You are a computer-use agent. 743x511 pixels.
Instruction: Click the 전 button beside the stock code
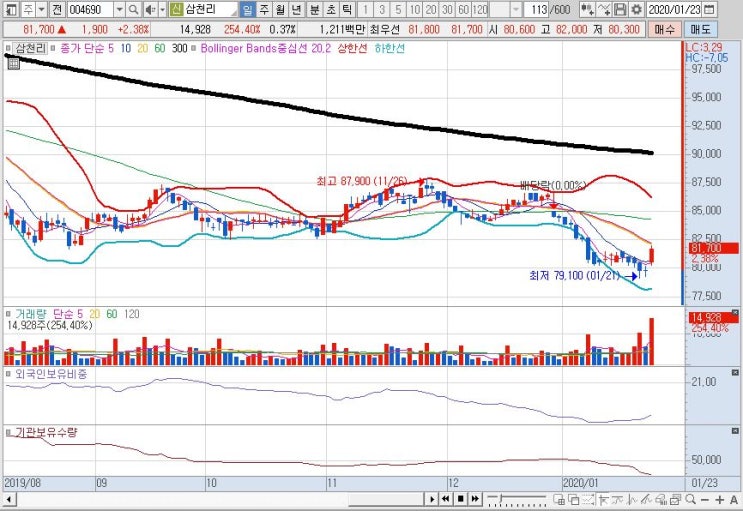click(56, 9)
